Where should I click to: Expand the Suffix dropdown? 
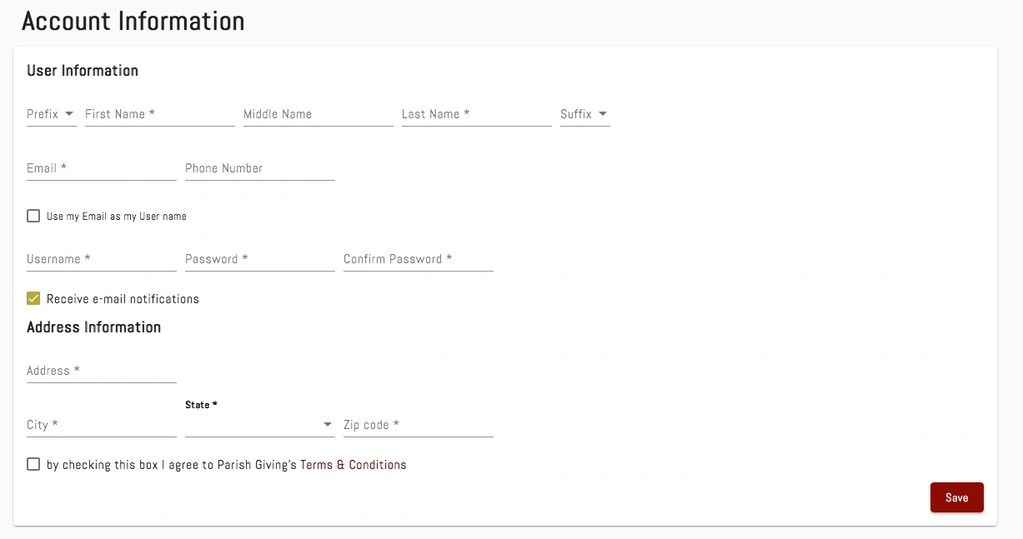click(x=585, y=114)
